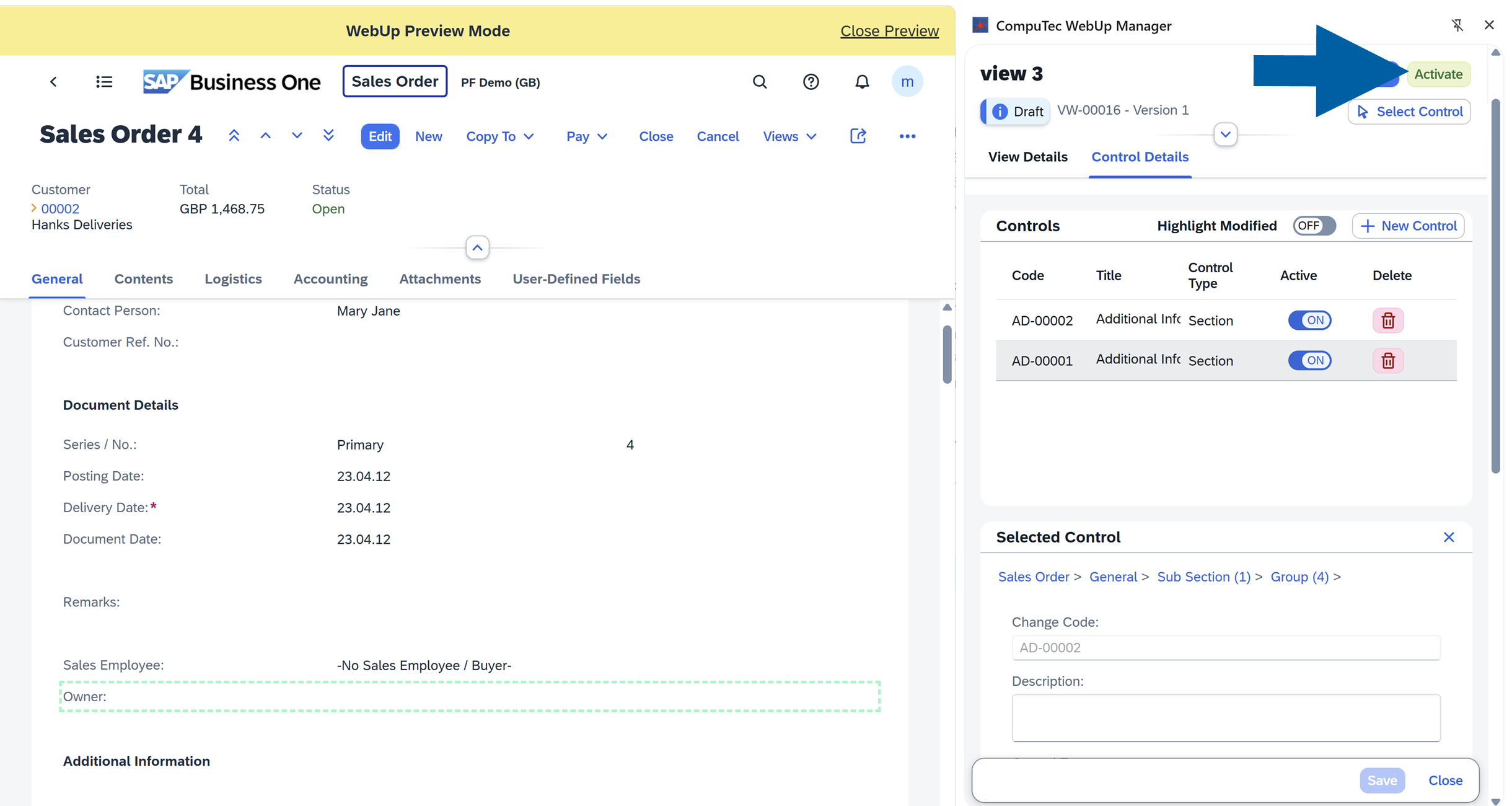Click the Sales Order content scrollbar

click(947, 355)
